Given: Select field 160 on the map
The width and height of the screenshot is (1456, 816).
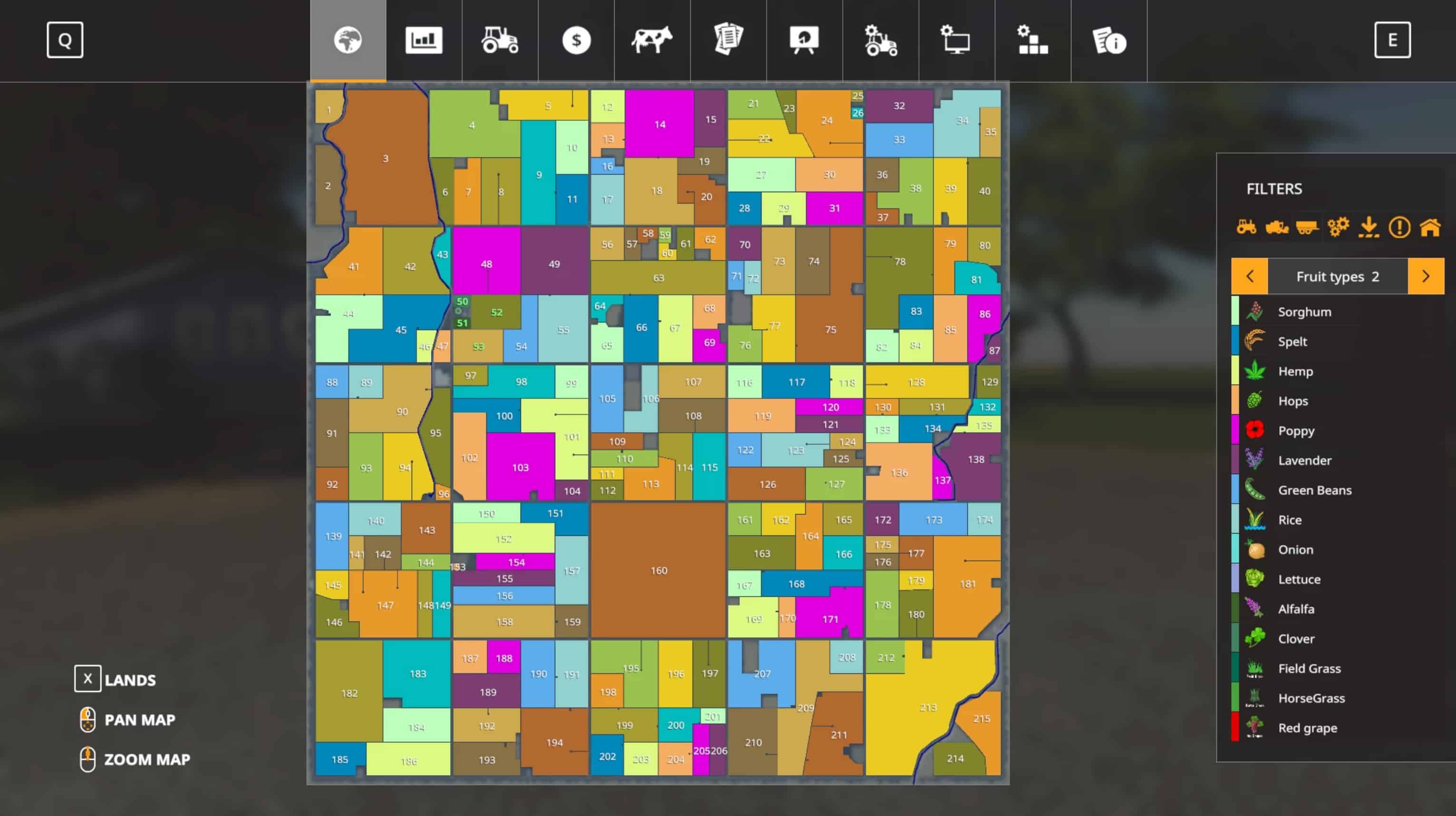Looking at the screenshot, I should click(658, 570).
